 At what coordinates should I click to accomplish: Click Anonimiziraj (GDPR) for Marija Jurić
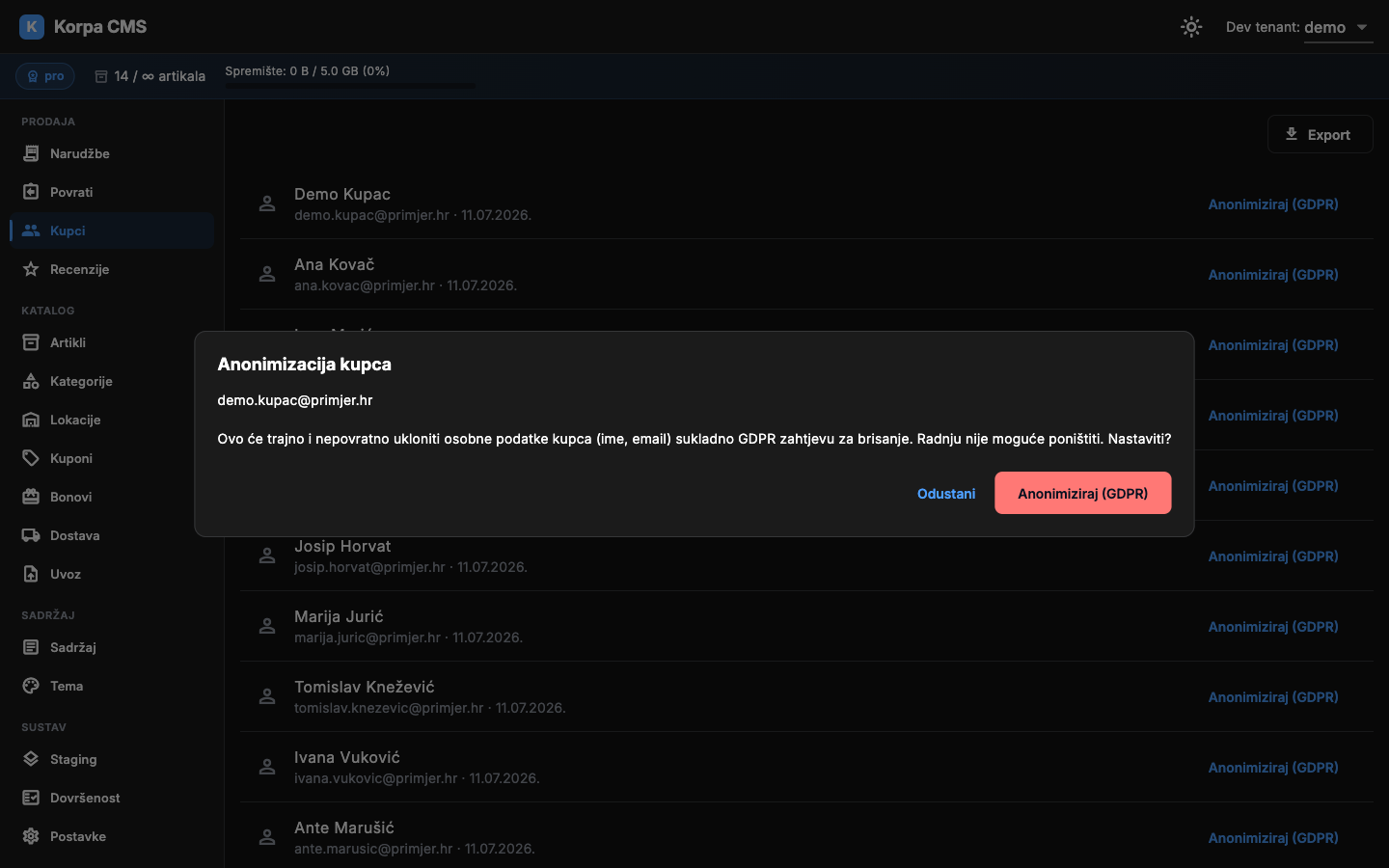click(1273, 627)
